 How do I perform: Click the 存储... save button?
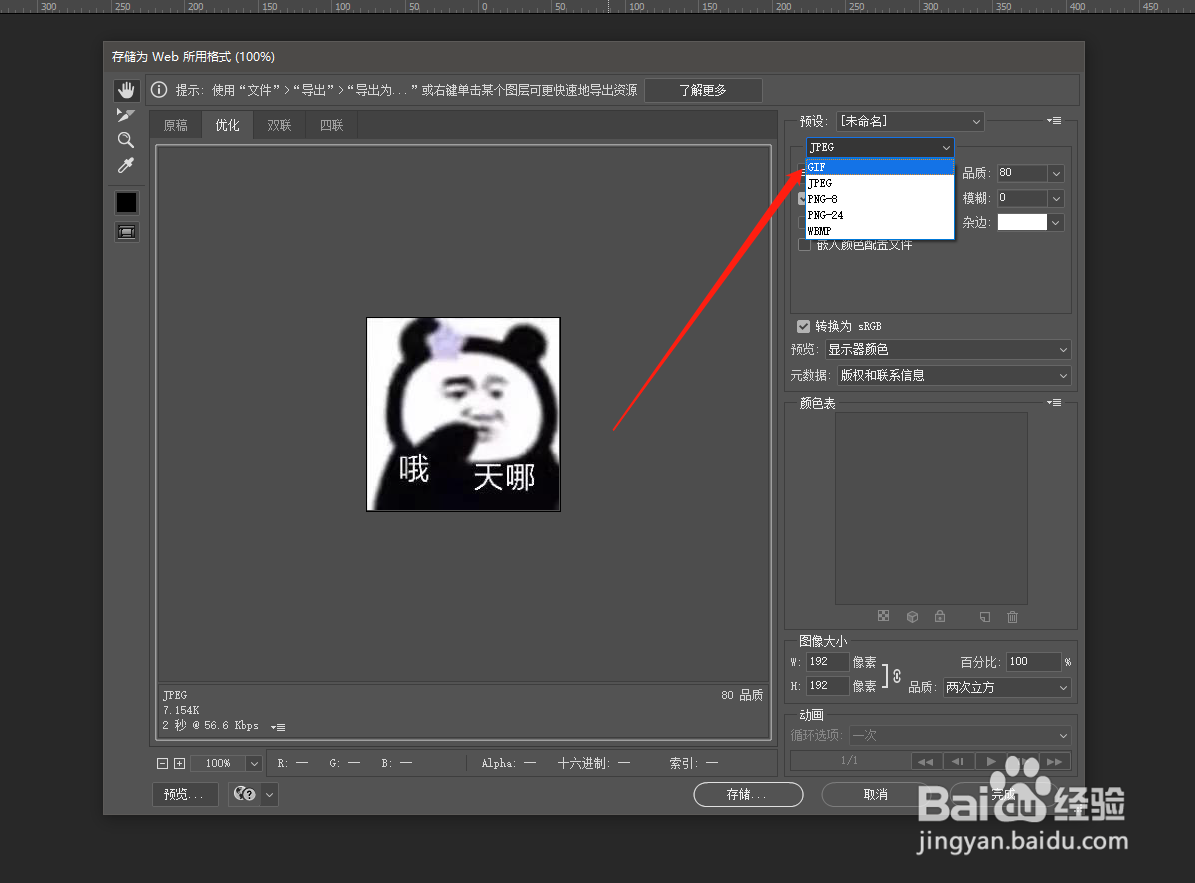[x=748, y=794]
